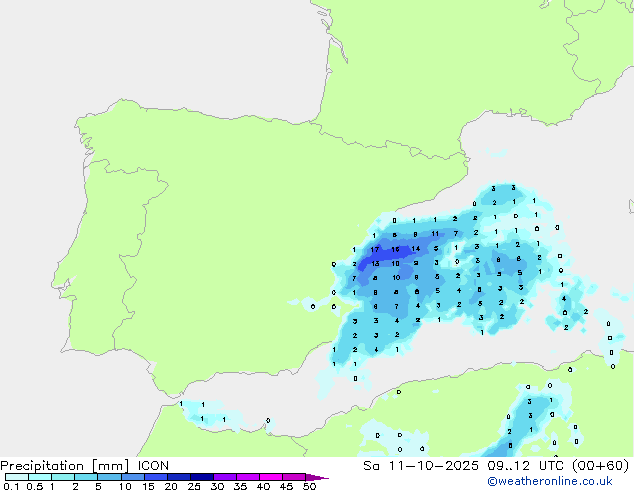This screenshot has height=490, width=634.
Task: Click the over-50 arrow tip of legend
Action: click(x=317, y=477)
